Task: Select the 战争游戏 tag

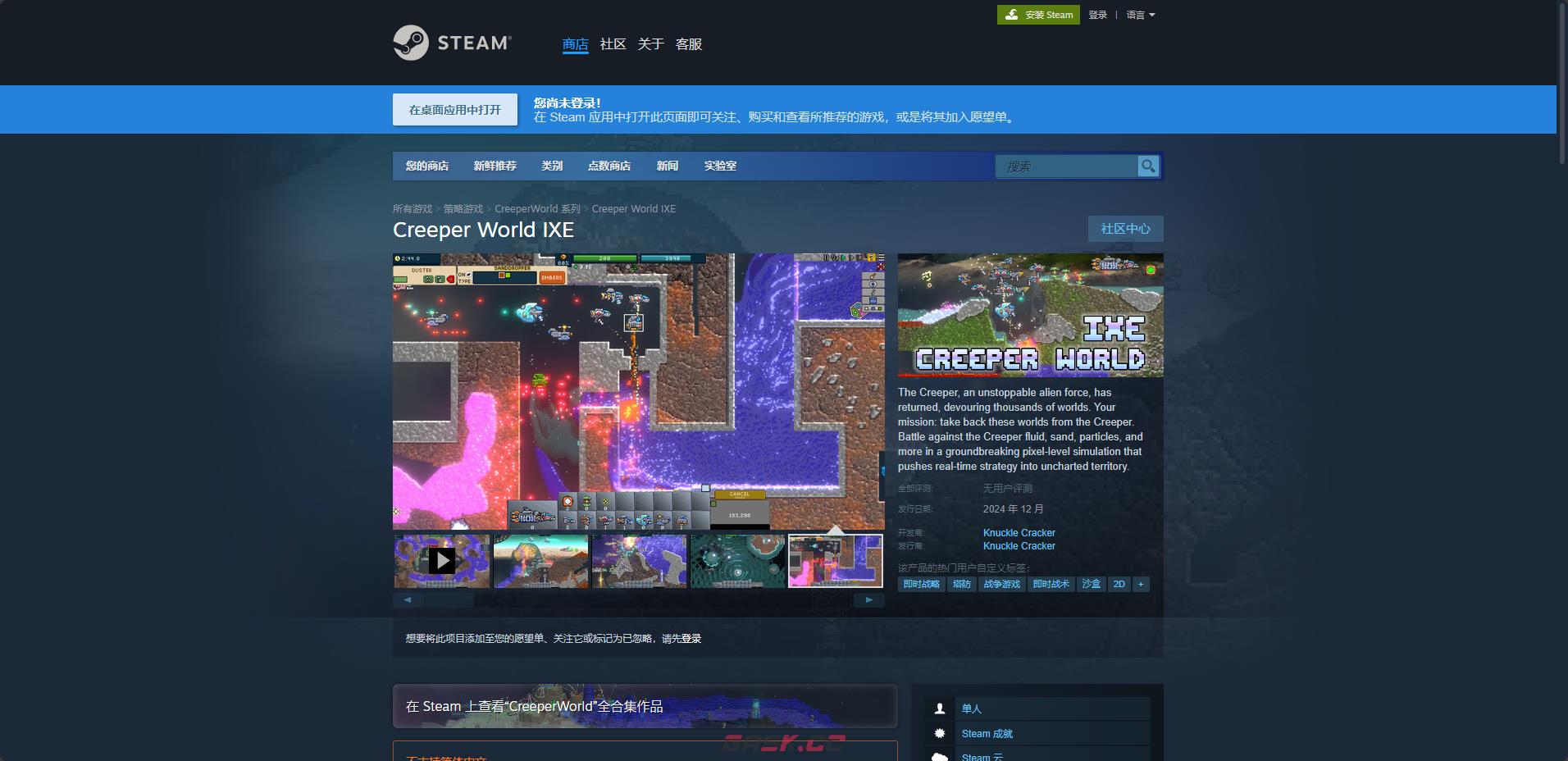Action: (1002, 584)
